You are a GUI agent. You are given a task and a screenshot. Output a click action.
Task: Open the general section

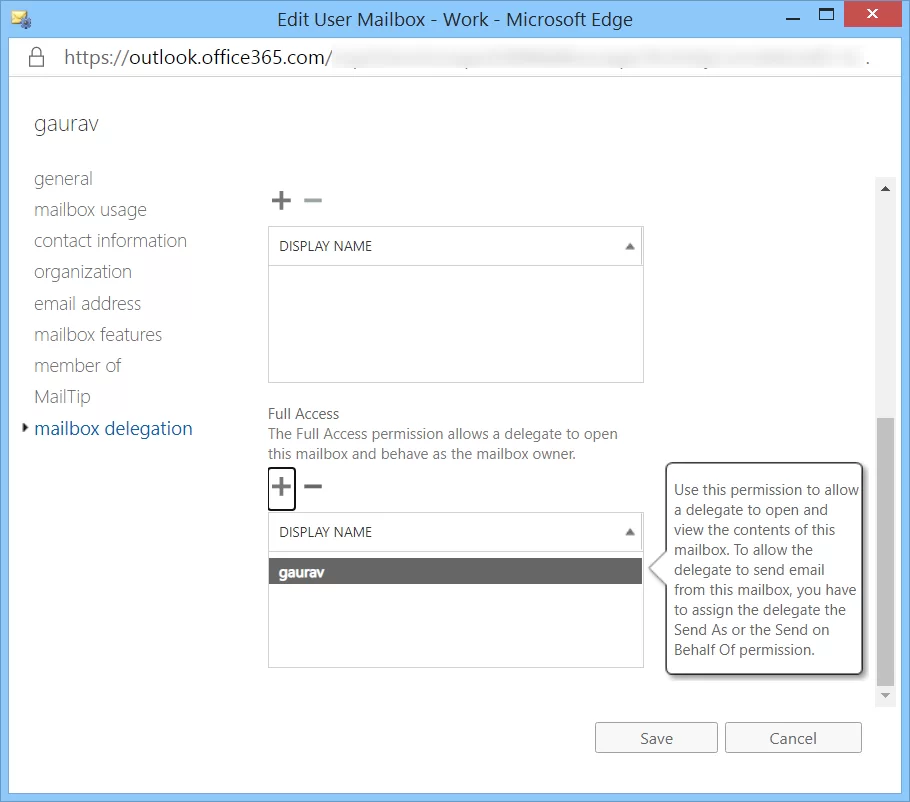[x=63, y=179]
